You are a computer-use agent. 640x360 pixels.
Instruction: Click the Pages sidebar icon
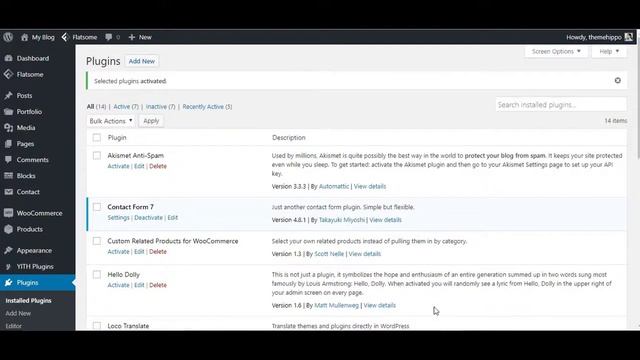point(8,144)
